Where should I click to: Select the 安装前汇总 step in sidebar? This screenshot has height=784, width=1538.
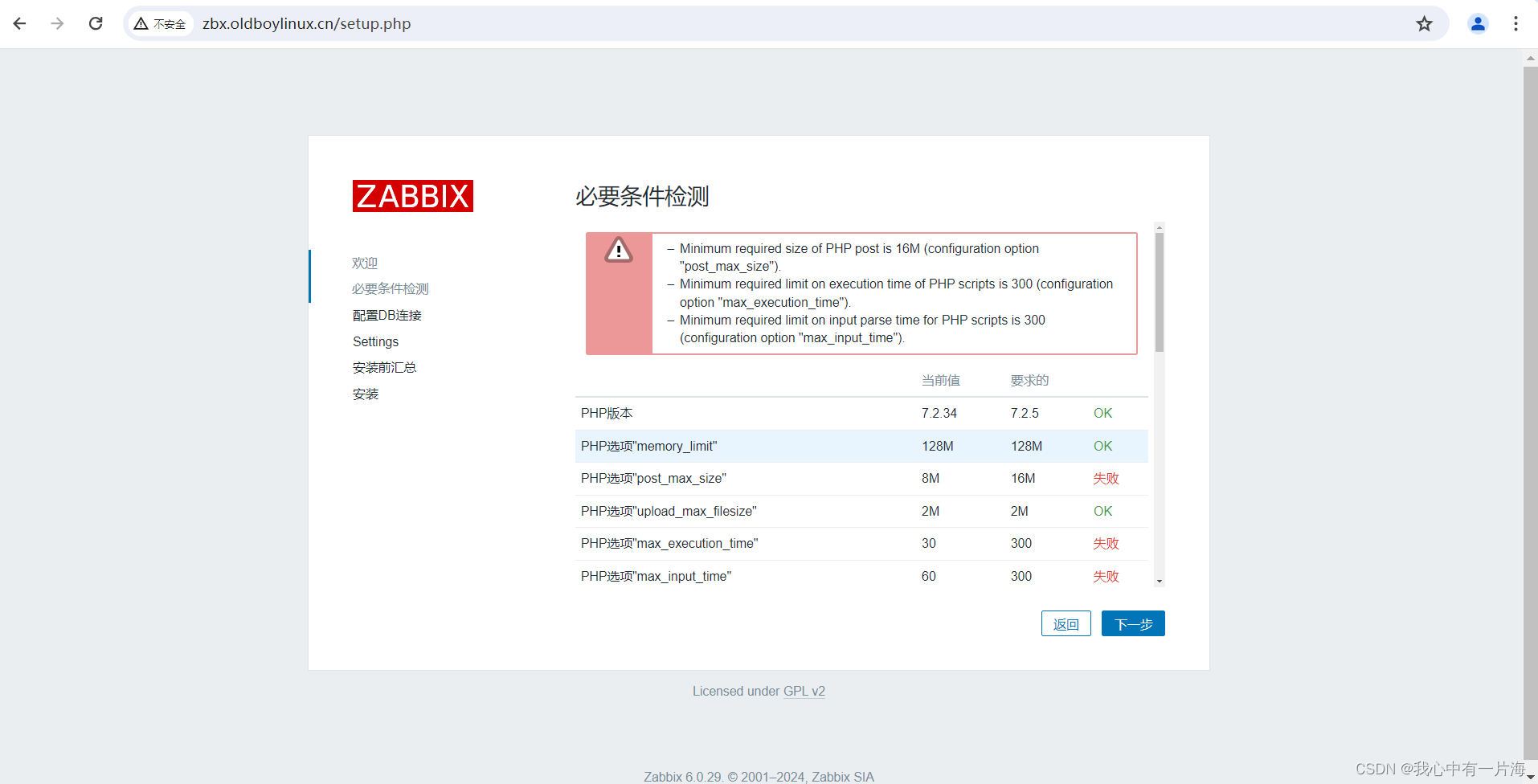(385, 367)
